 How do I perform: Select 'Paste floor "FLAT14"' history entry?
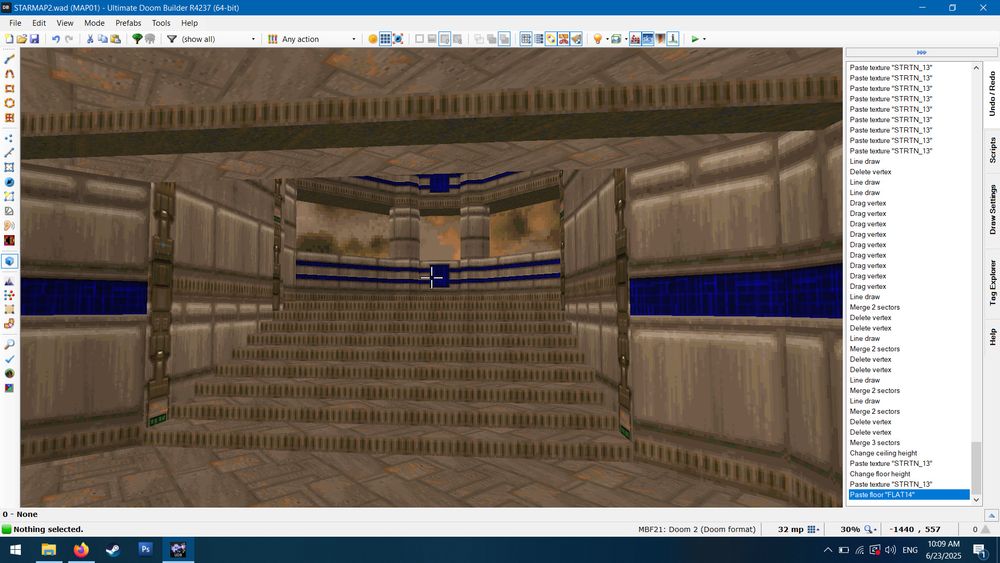pyautogui.click(x=909, y=495)
